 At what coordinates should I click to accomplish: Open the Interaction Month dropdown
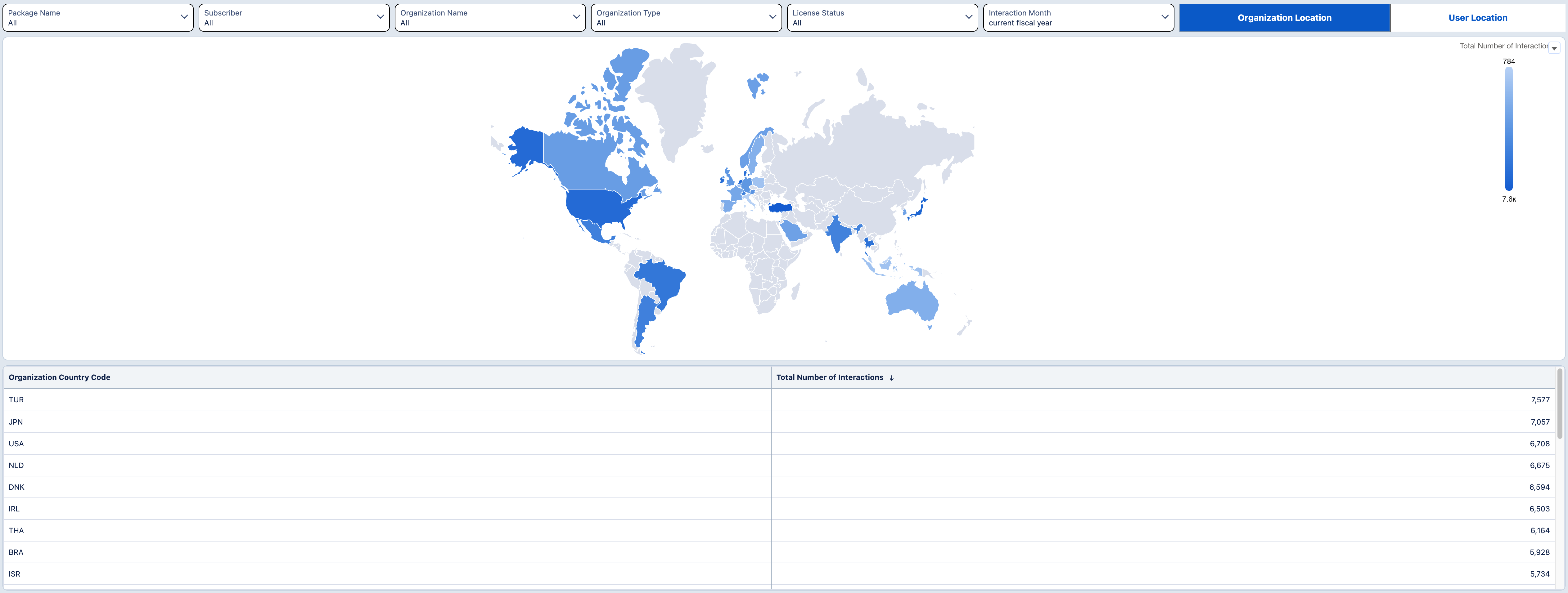pos(1078,18)
